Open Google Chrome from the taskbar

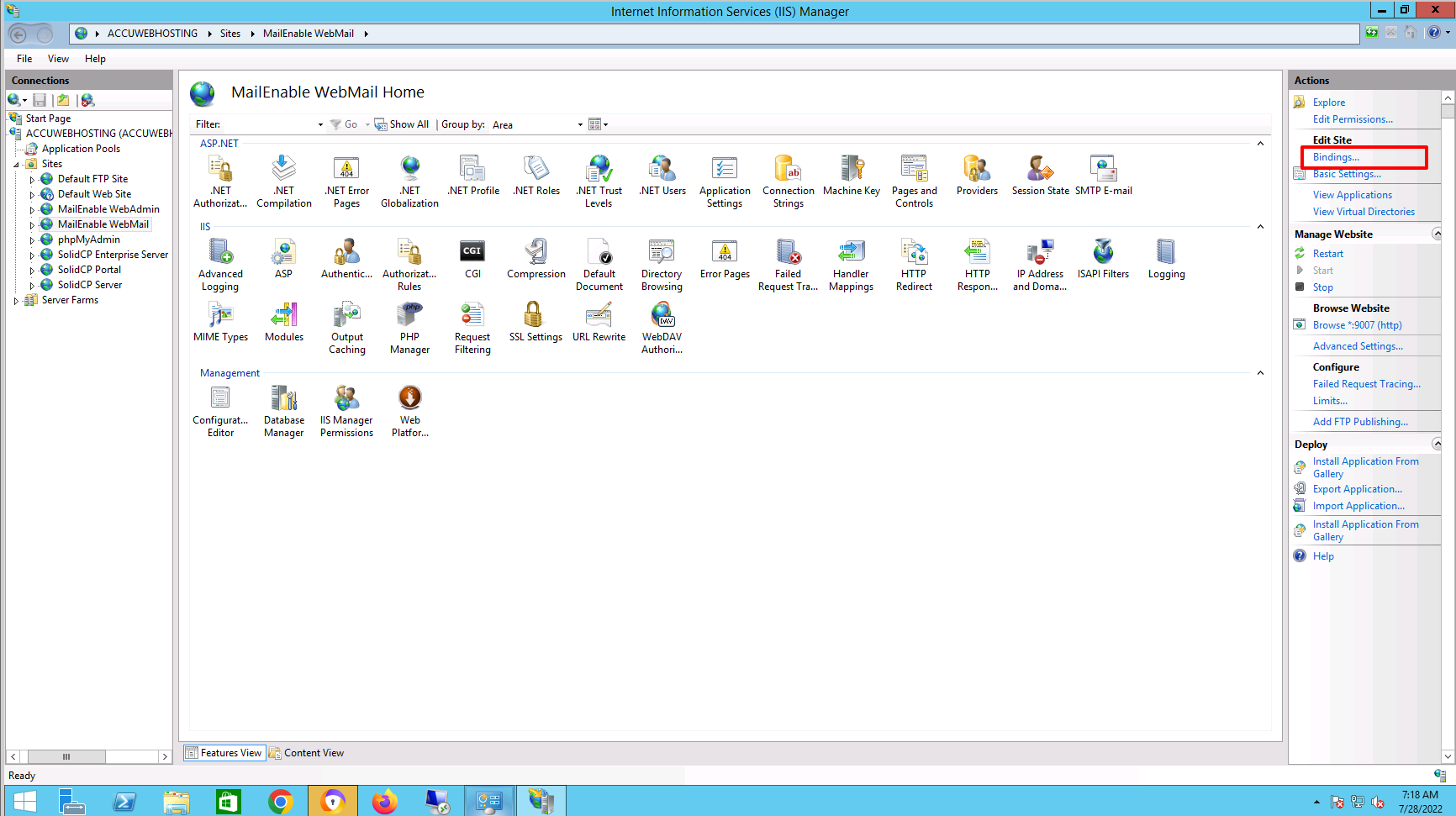point(281,802)
